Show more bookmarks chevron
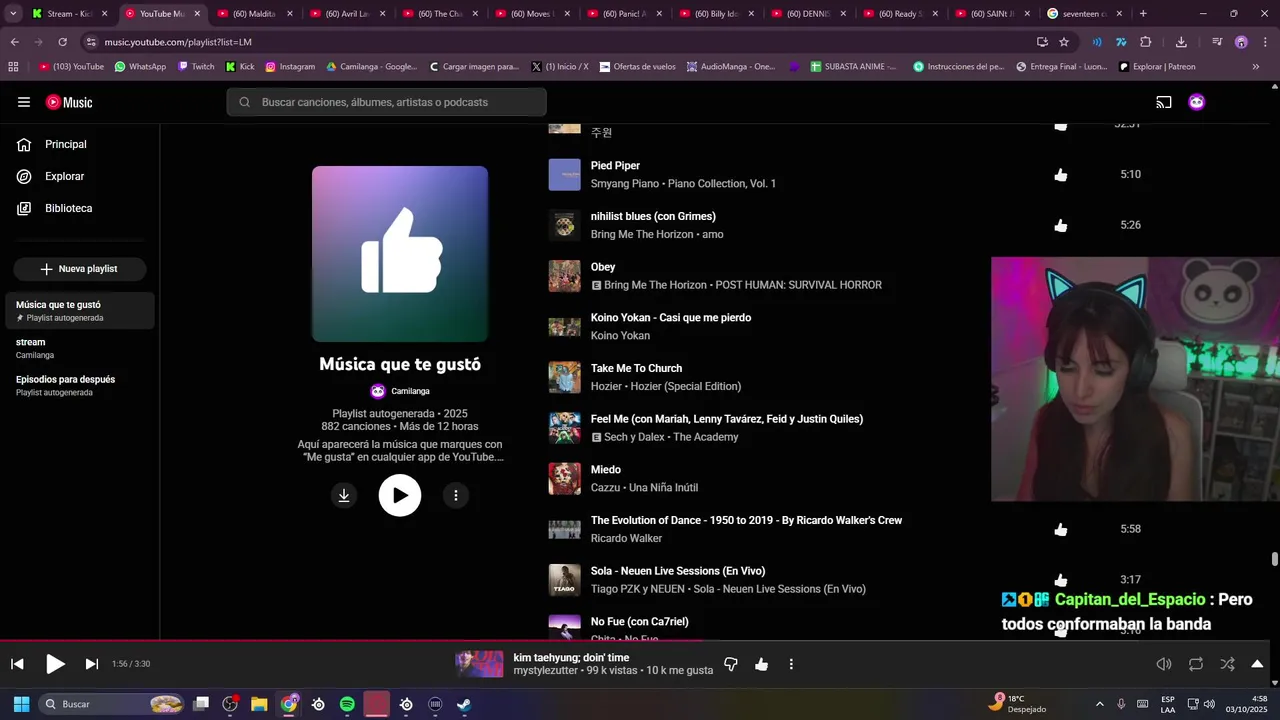1280x720 pixels. pos(1256,67)
